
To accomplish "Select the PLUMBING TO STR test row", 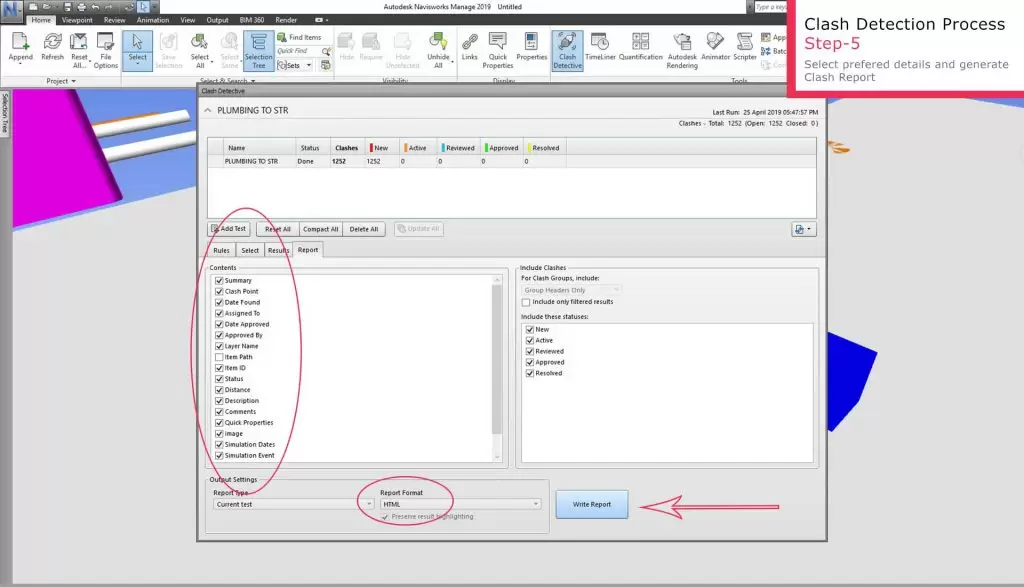I will (252, 161).
